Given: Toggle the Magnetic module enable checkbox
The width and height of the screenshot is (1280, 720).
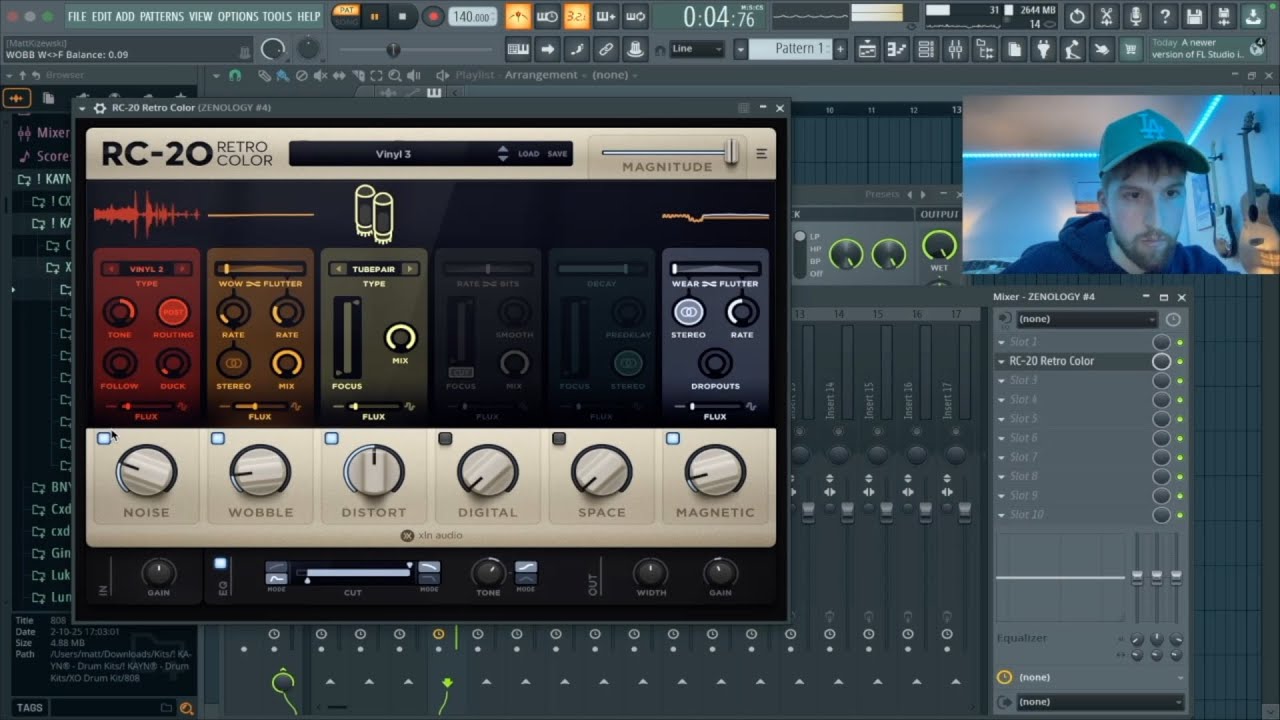Looking at the screenshot, I should pyautogui.click(x=673, y=438).
